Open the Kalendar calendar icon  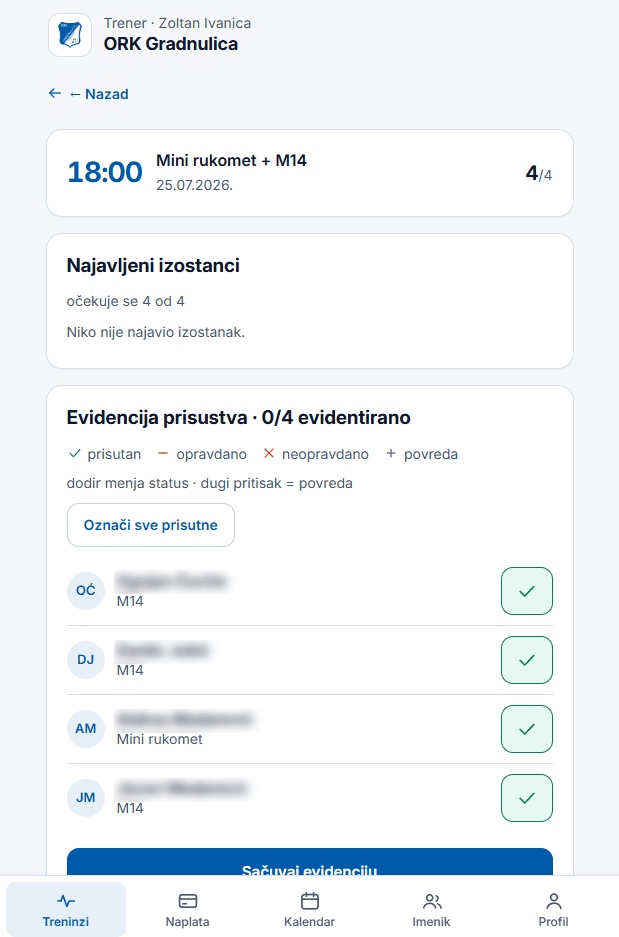pyautogui.click(x=310, y=901)
